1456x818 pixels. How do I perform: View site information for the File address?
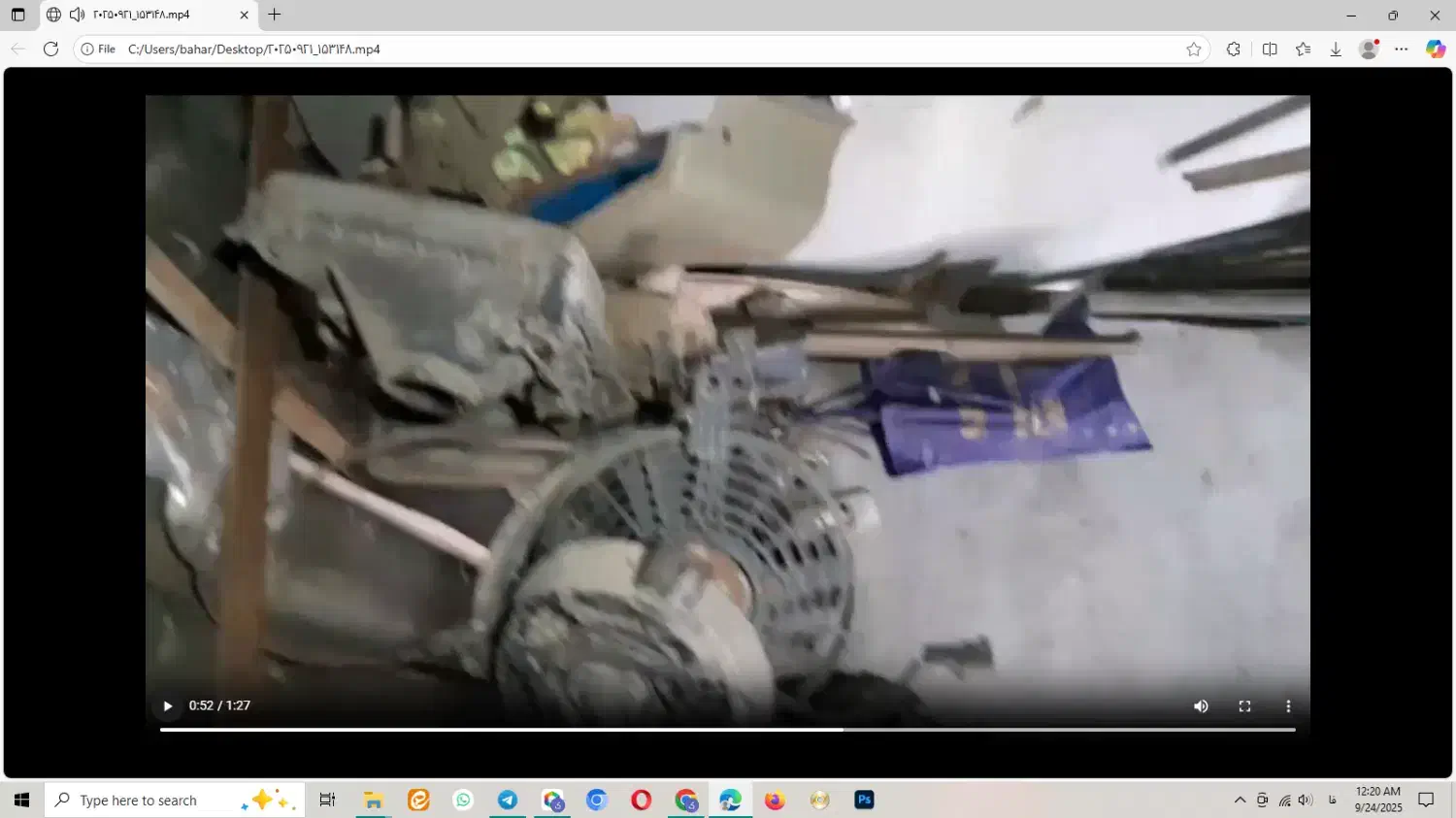[98, 49]
